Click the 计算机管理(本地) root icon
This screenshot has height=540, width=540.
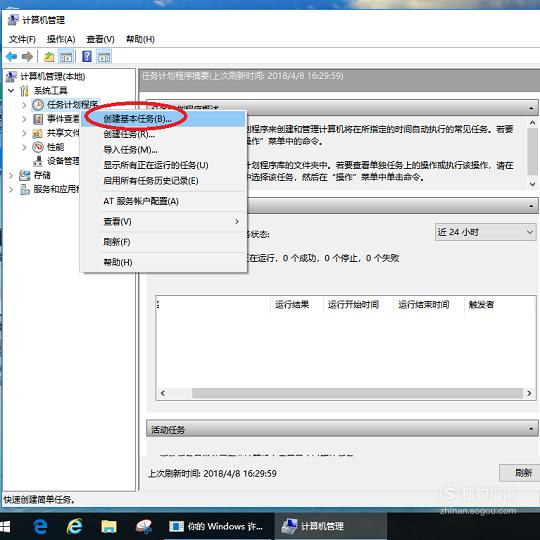[x=11, y=76]
